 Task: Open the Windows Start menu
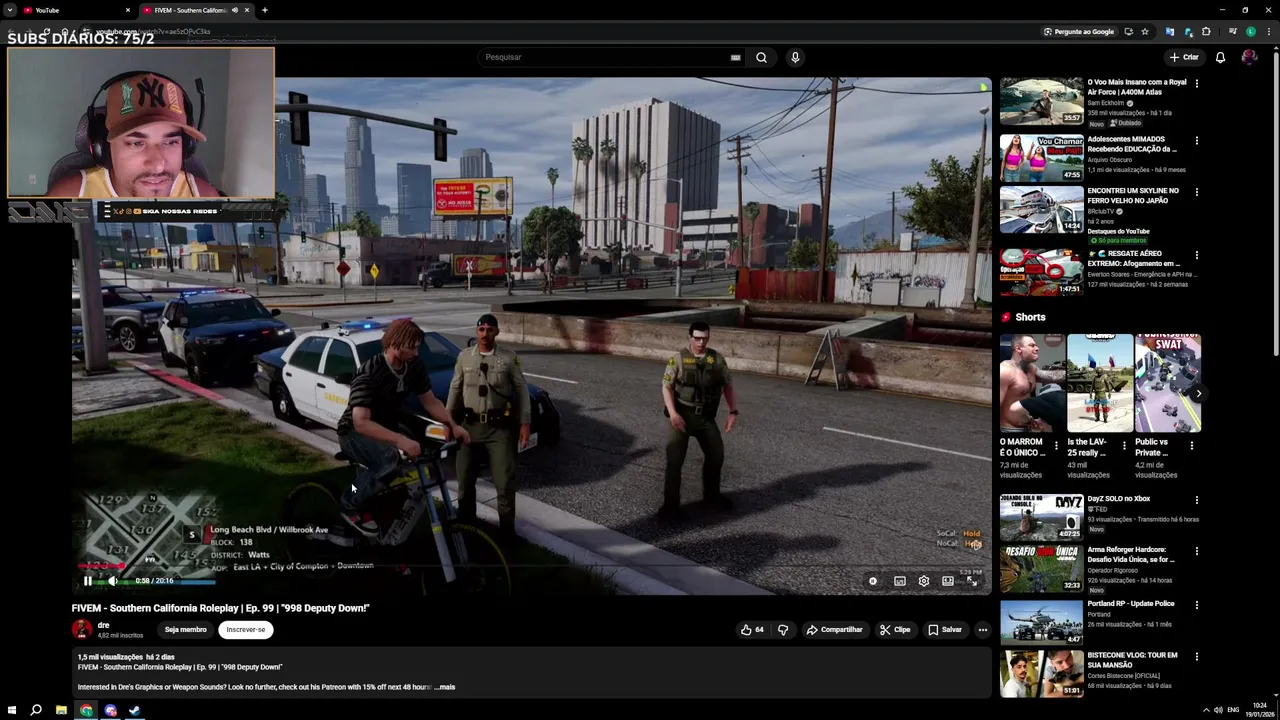(11, 711)
